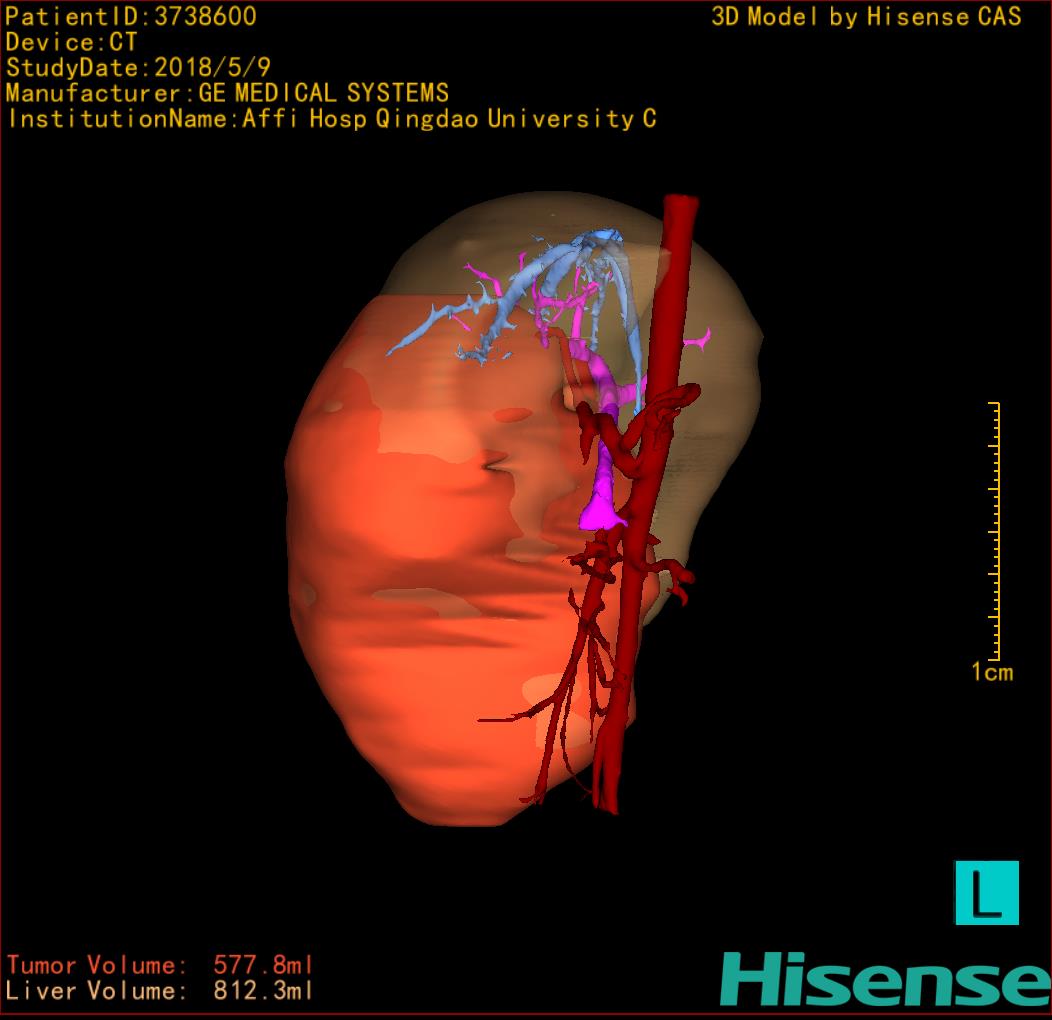Click the Hisense logo

click(x=884, y=978)
